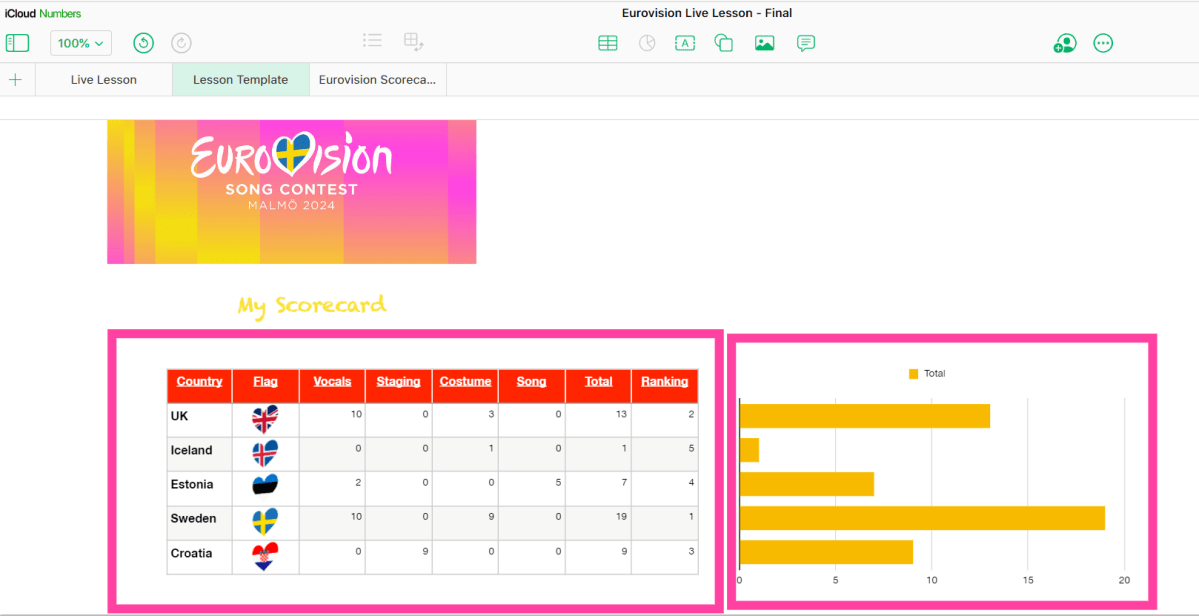Select the Sweden bar in the chart
1199x616 pixels.
pyautogui.click(x=921, y=518)
